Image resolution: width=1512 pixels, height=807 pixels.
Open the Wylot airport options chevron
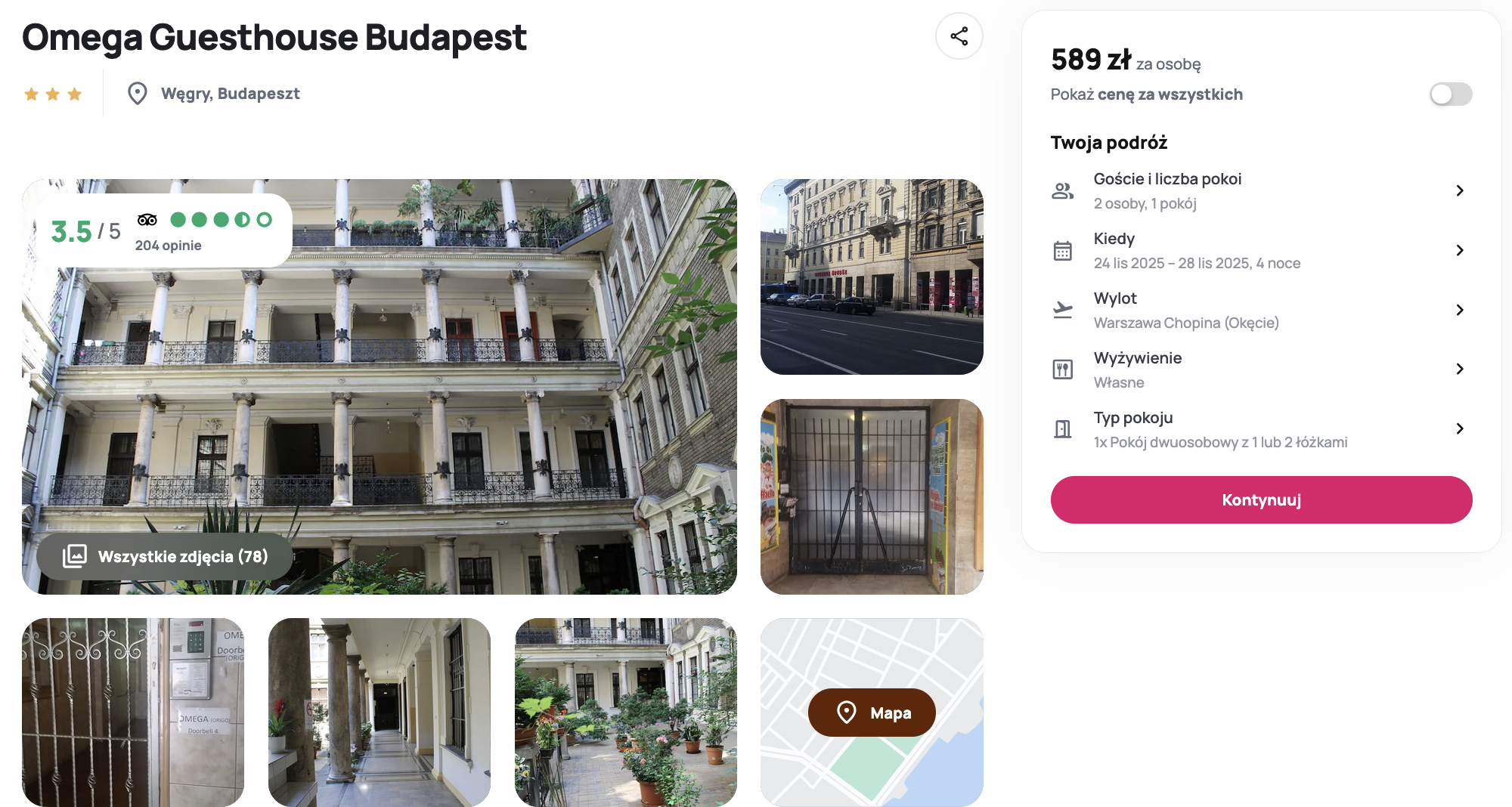(x=1460, y=310)
